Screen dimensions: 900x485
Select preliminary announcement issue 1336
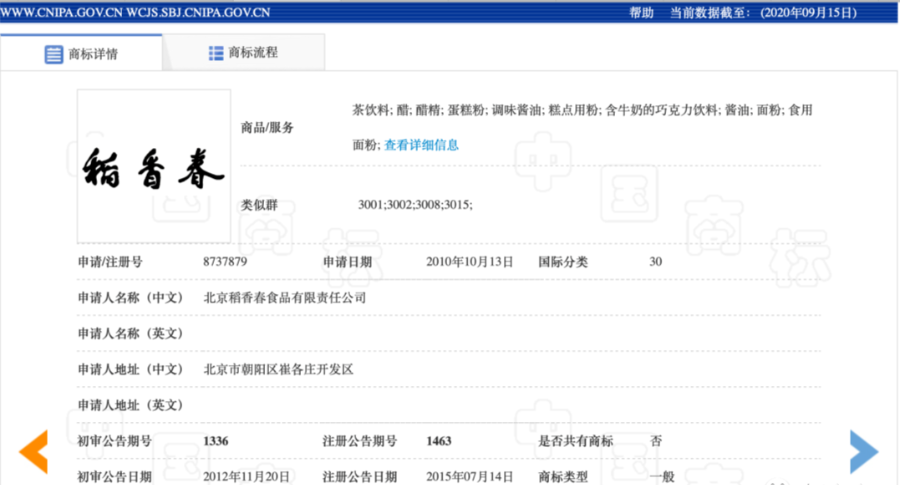point(216,441)
